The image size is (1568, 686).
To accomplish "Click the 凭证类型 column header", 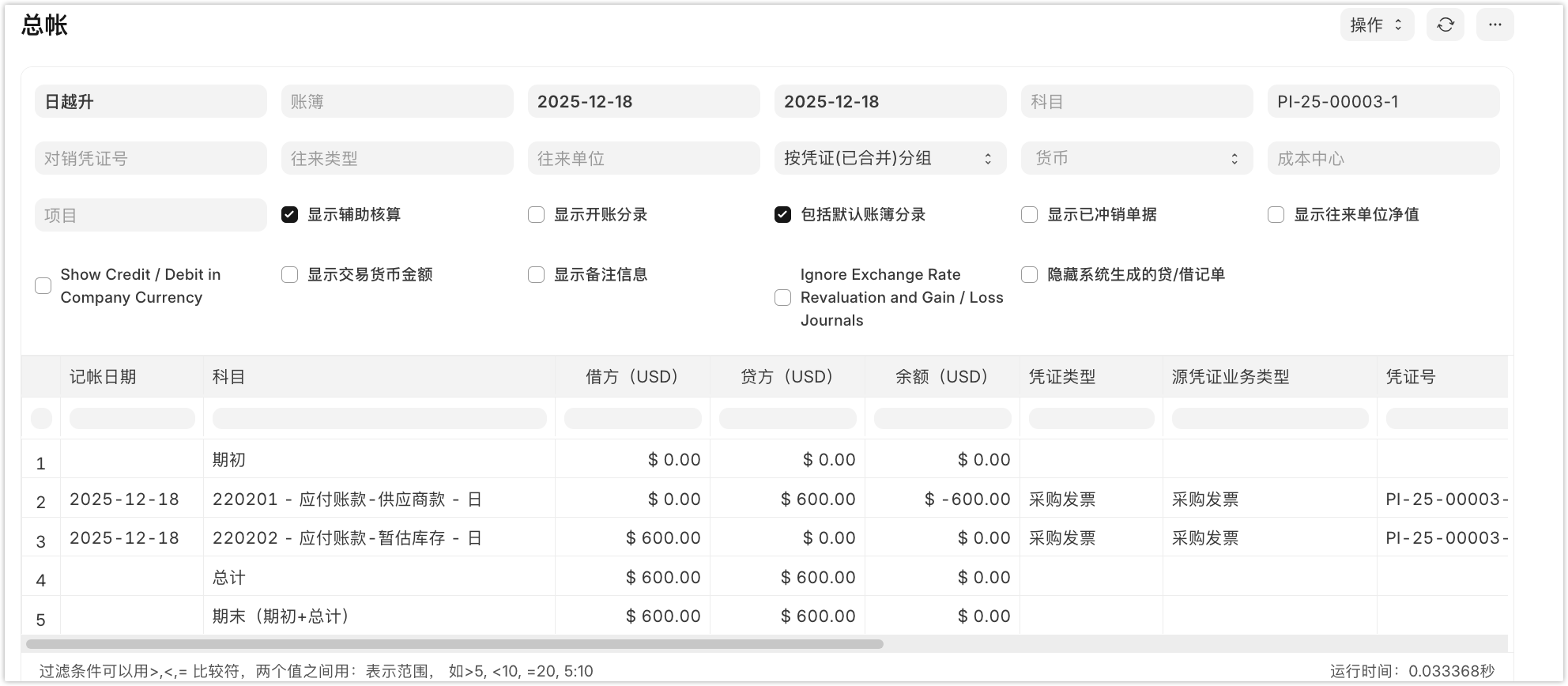I will coord(1062,377).
